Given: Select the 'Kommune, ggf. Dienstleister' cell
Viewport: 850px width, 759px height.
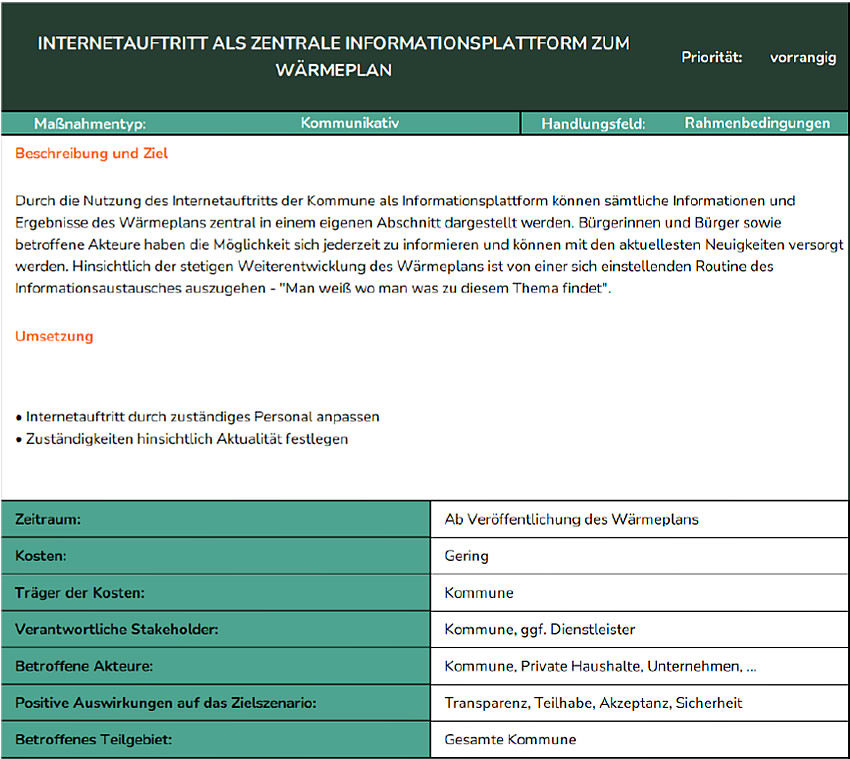Looking at the screenshot, I should [x=539, y=629].
